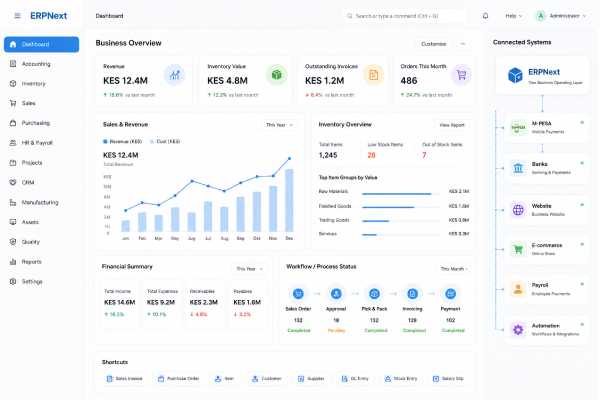The image size is (600, 400).
Task: Open the Stock Entry shortcut
Action: click(401, 379)
